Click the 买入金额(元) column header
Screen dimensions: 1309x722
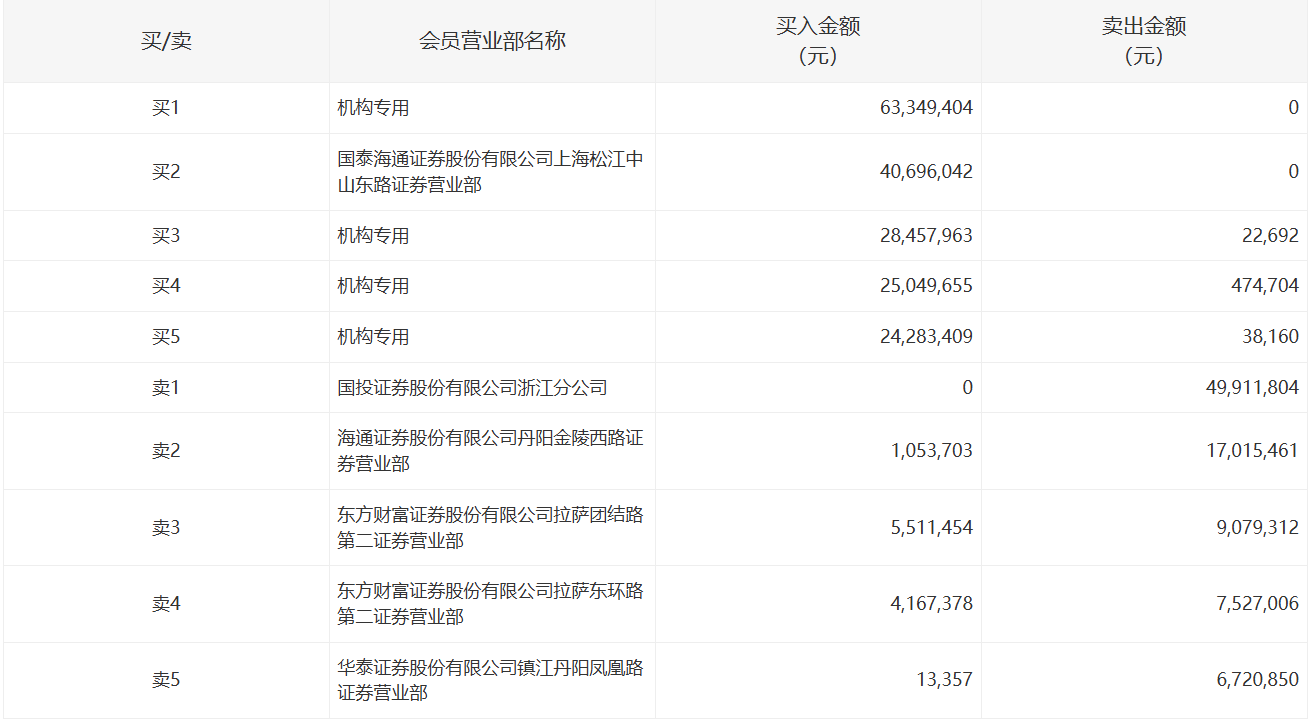818,41
